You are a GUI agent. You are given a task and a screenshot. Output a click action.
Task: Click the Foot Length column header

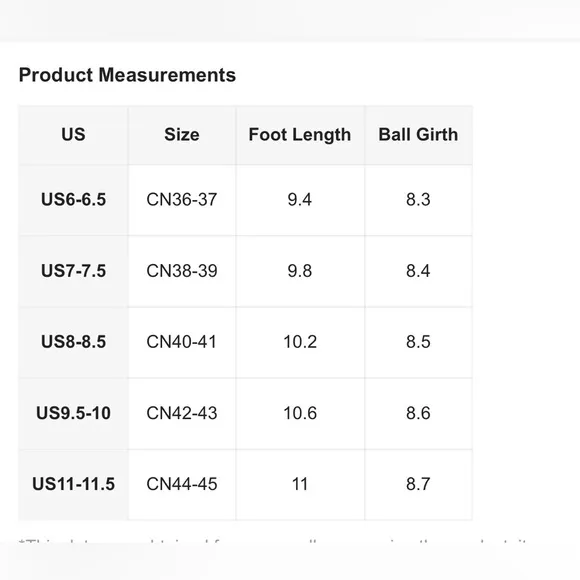point(300,135)
